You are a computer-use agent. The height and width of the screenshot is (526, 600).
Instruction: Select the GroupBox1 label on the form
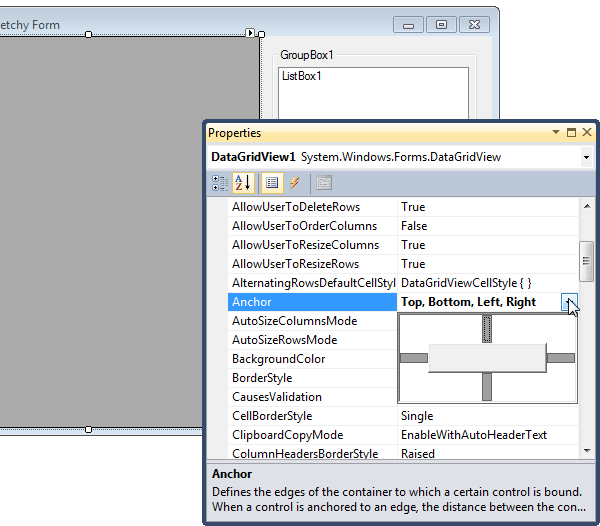tap(307, 55)
